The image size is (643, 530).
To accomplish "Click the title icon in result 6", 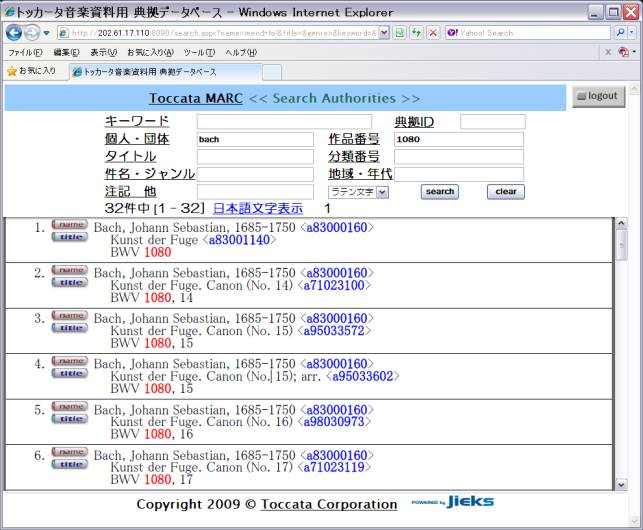I will [x=70, y=465].
